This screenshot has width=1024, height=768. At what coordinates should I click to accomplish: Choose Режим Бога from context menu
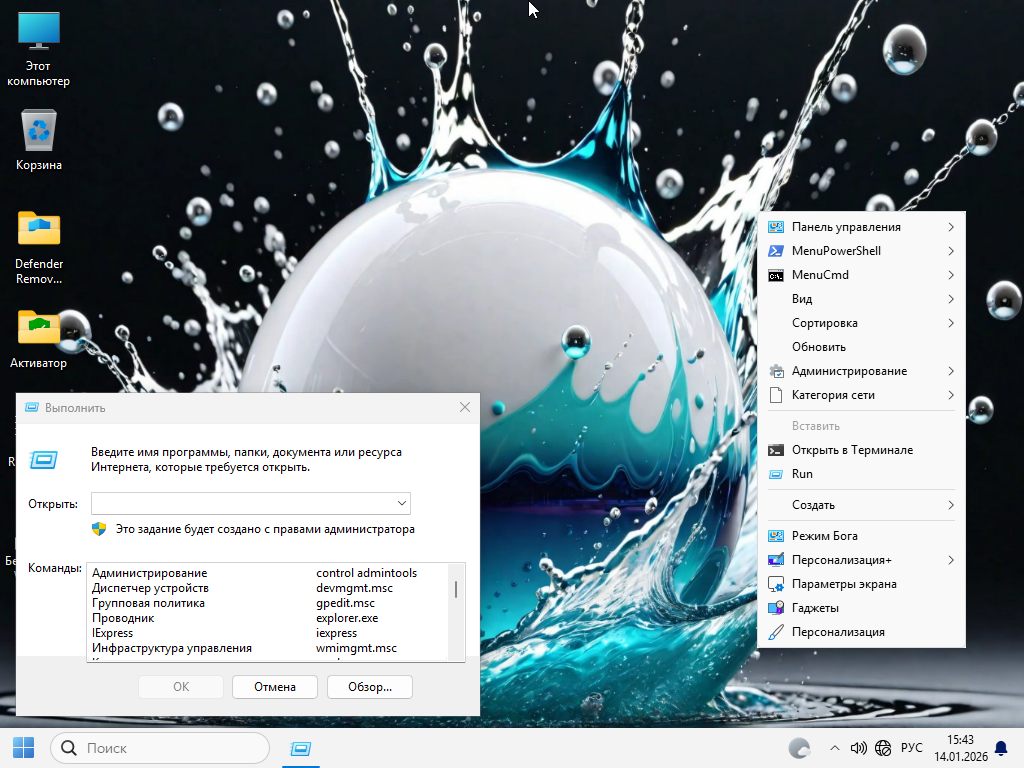[824, 536]
